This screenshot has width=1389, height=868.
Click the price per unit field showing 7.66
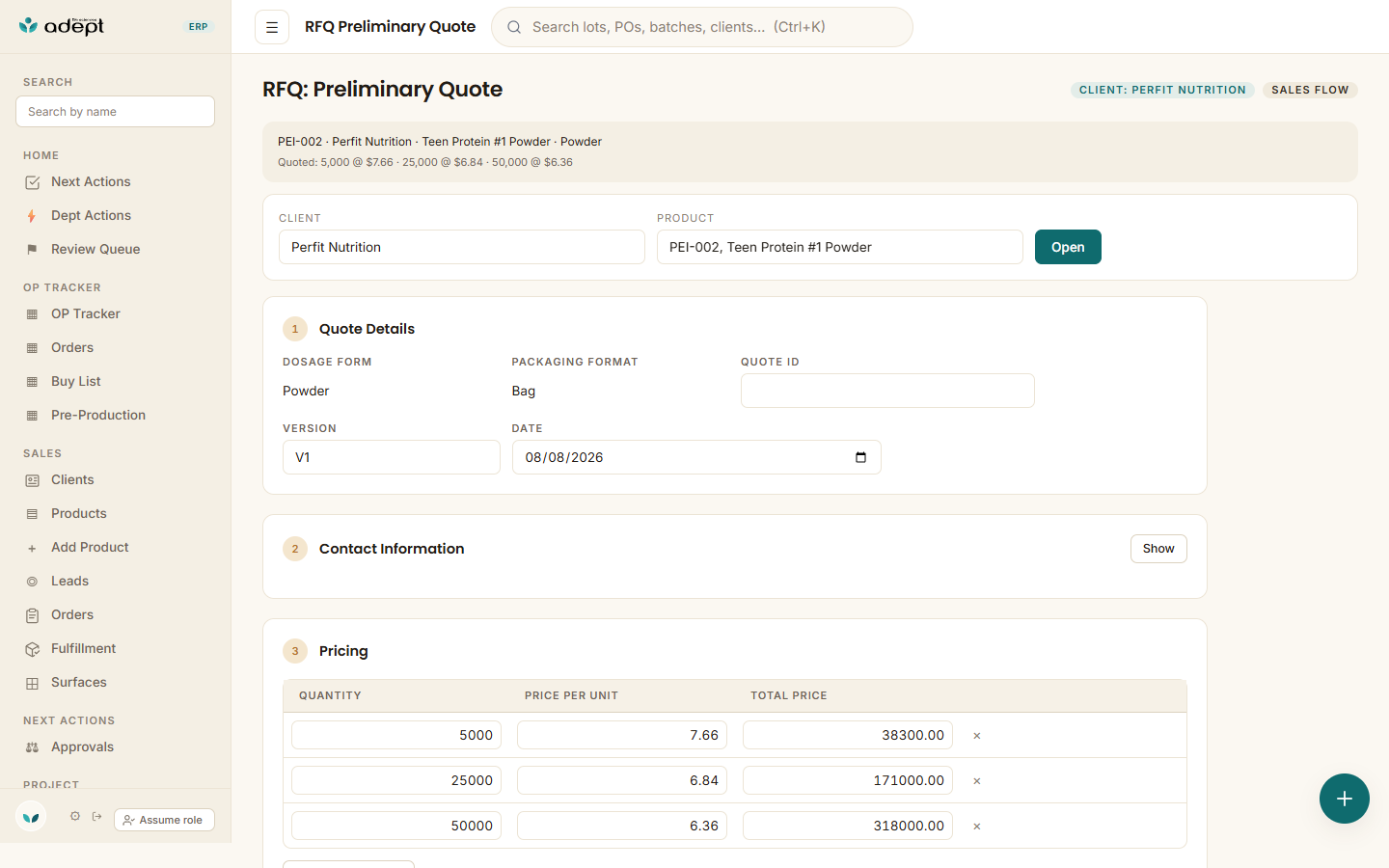point(622,735)
